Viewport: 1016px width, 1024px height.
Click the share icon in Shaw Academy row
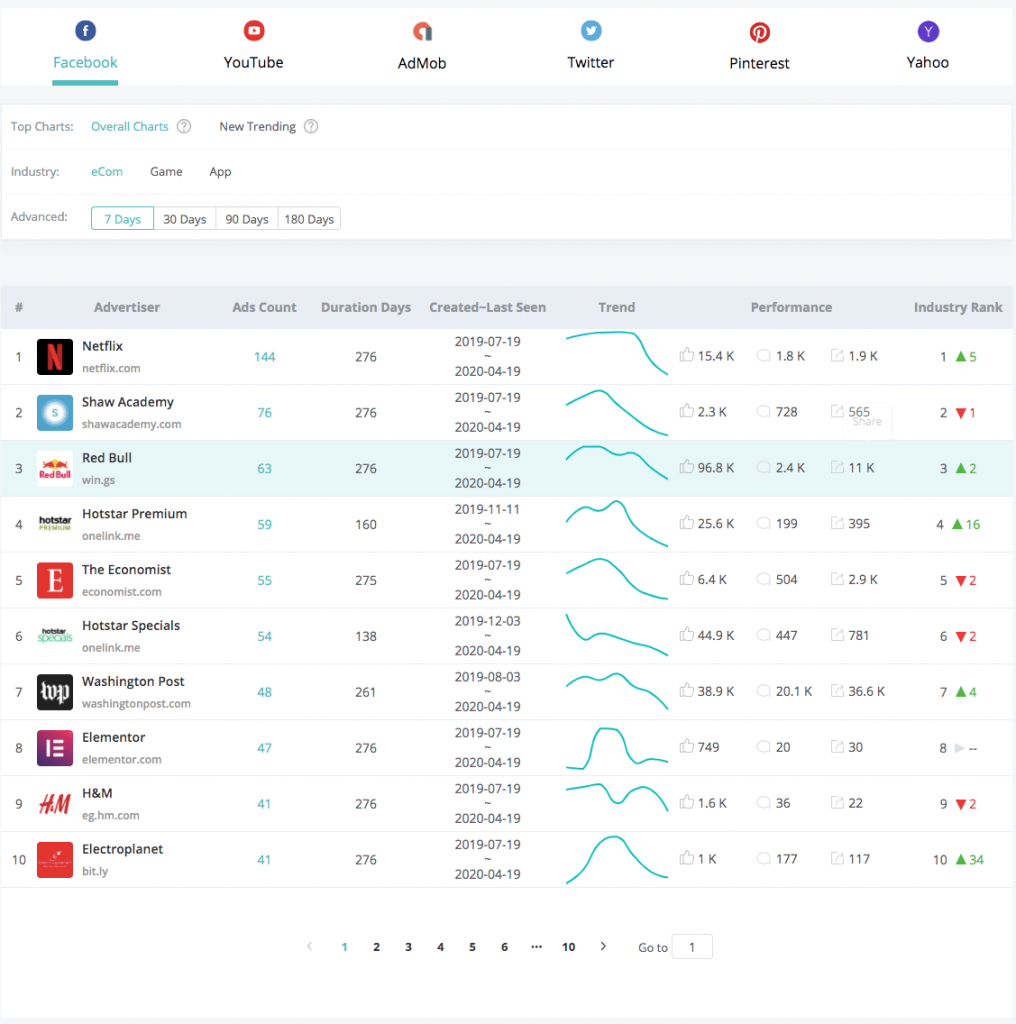coord(837,411)
